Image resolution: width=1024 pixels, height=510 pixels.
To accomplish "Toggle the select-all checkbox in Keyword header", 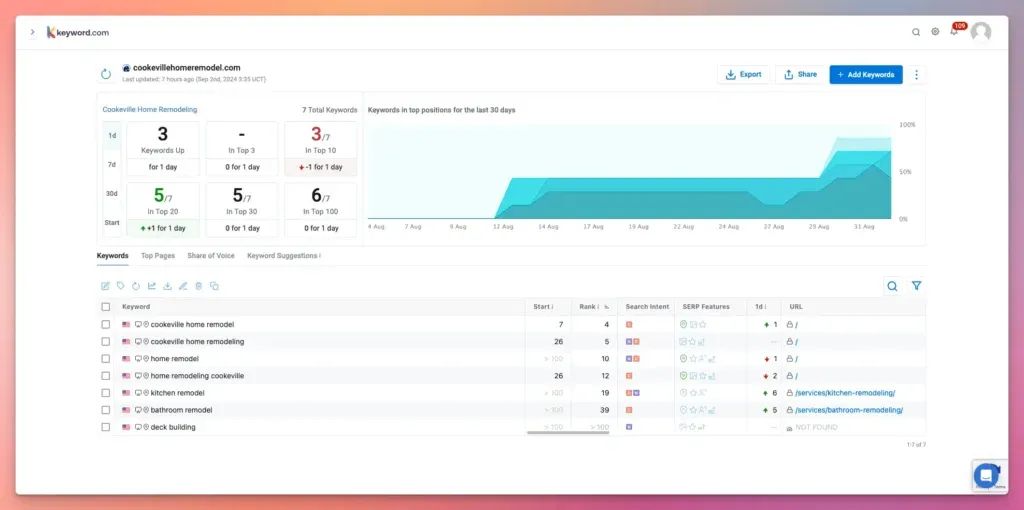I will [x=106, y=307].
